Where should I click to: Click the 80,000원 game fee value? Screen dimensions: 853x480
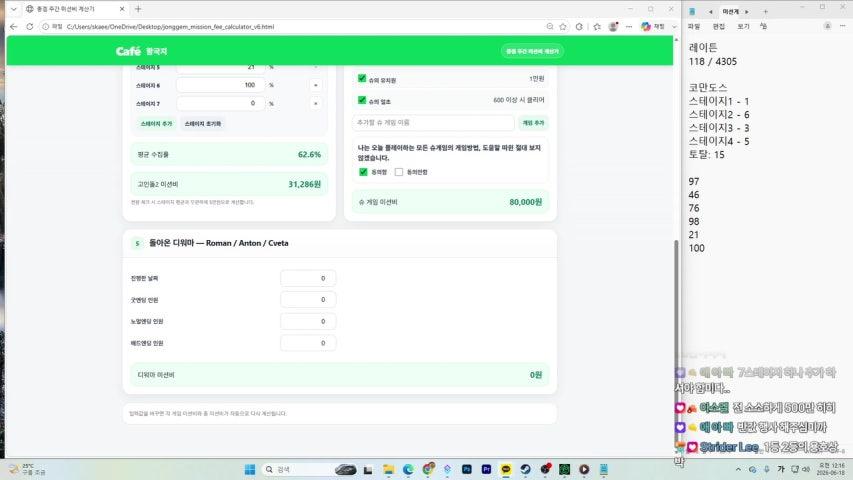(x=526, y=202)
